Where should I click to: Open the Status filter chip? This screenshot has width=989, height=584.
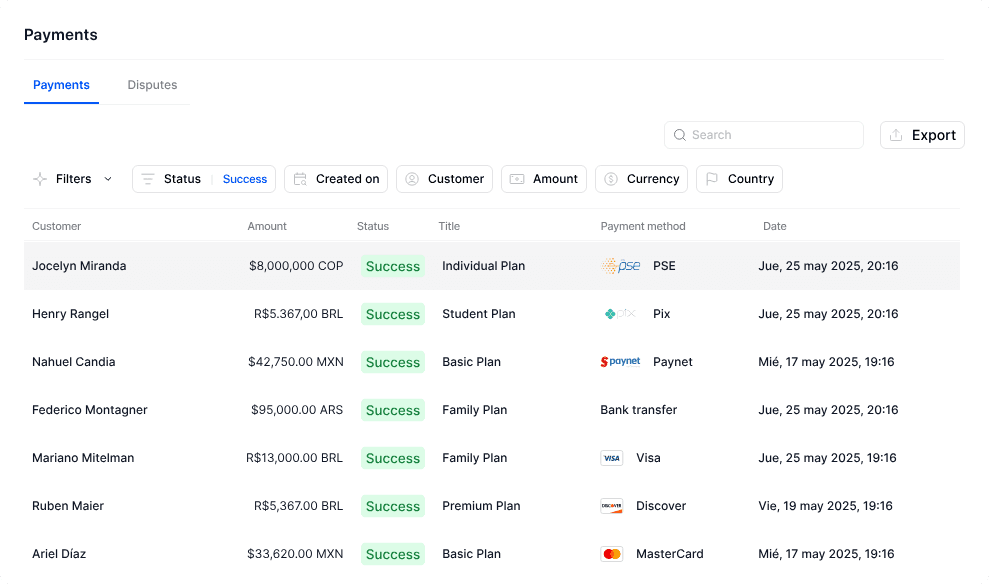click(204, 179)
